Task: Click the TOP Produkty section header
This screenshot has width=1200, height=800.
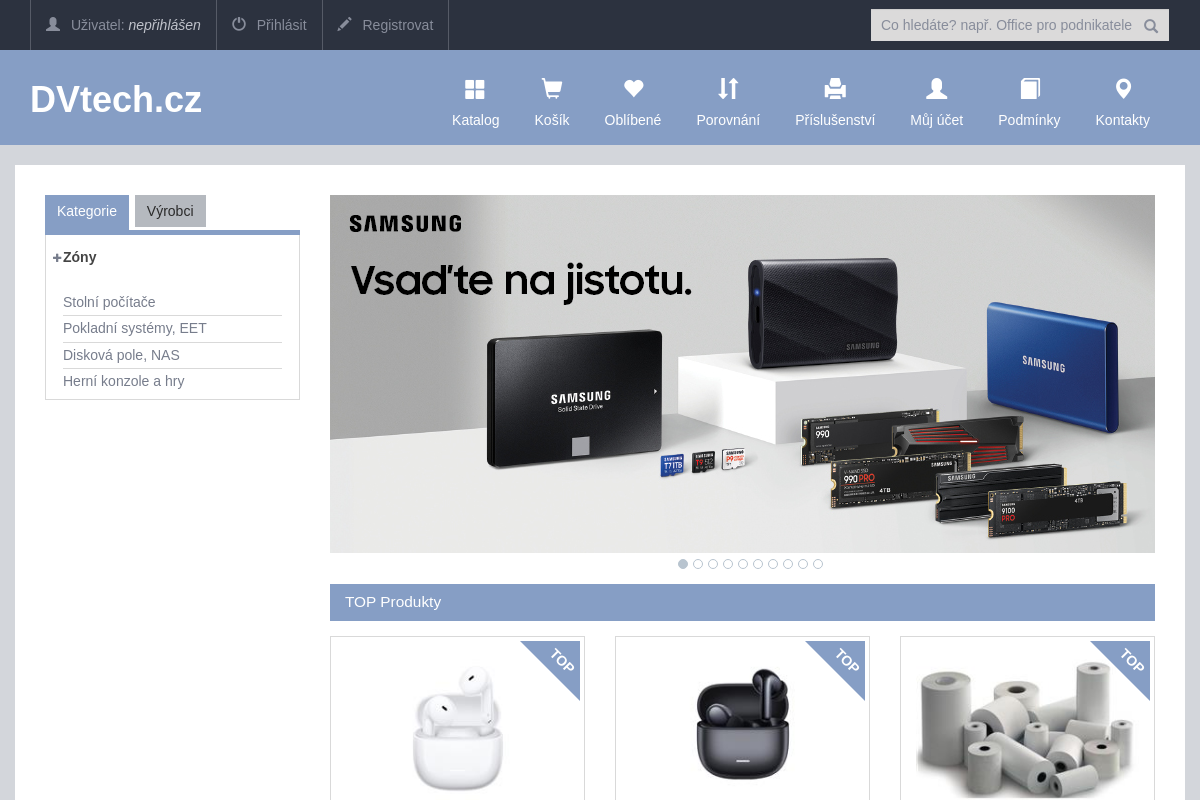Action: (742, 602)
